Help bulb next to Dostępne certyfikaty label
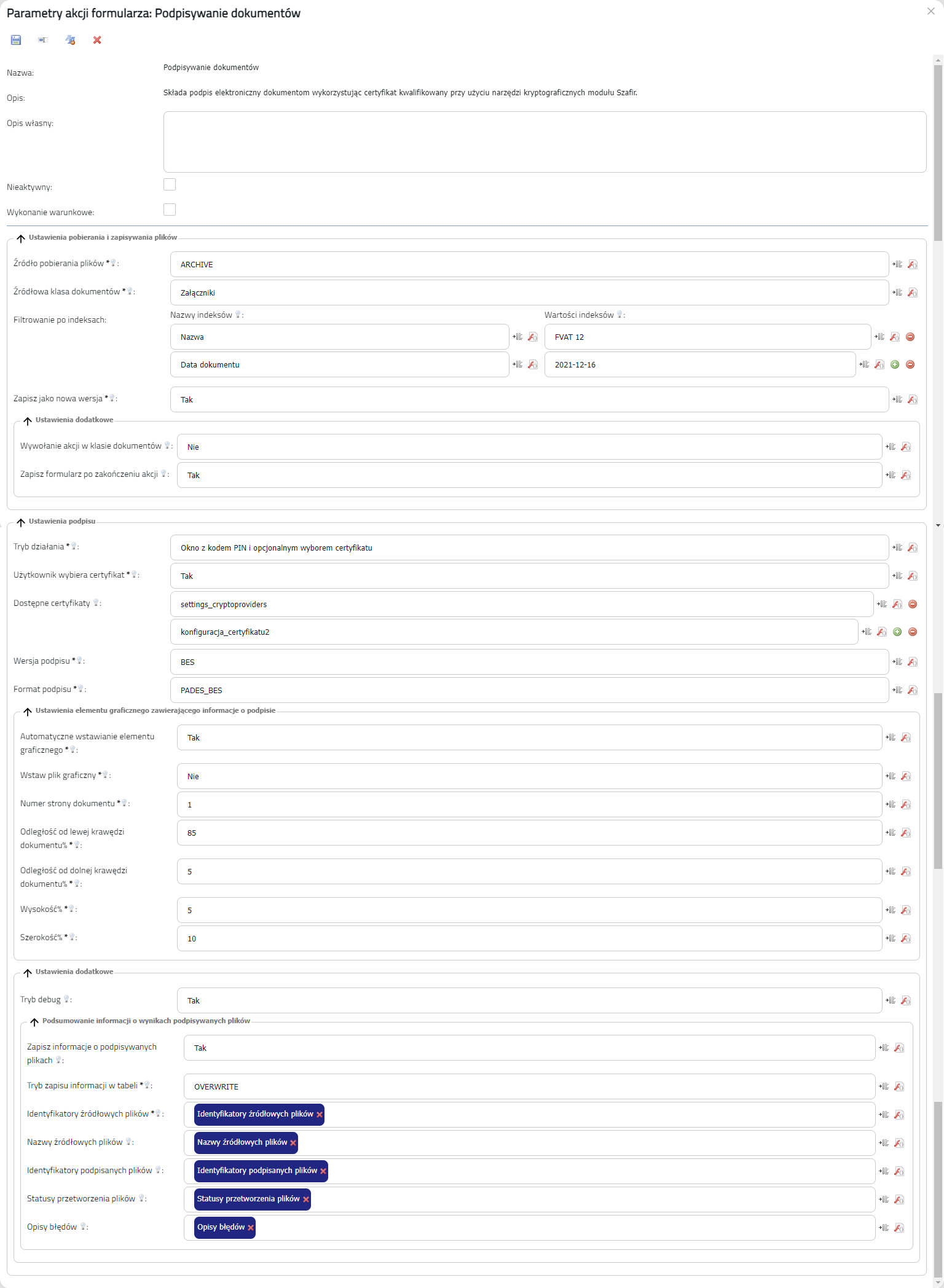 tap(96, 603)
